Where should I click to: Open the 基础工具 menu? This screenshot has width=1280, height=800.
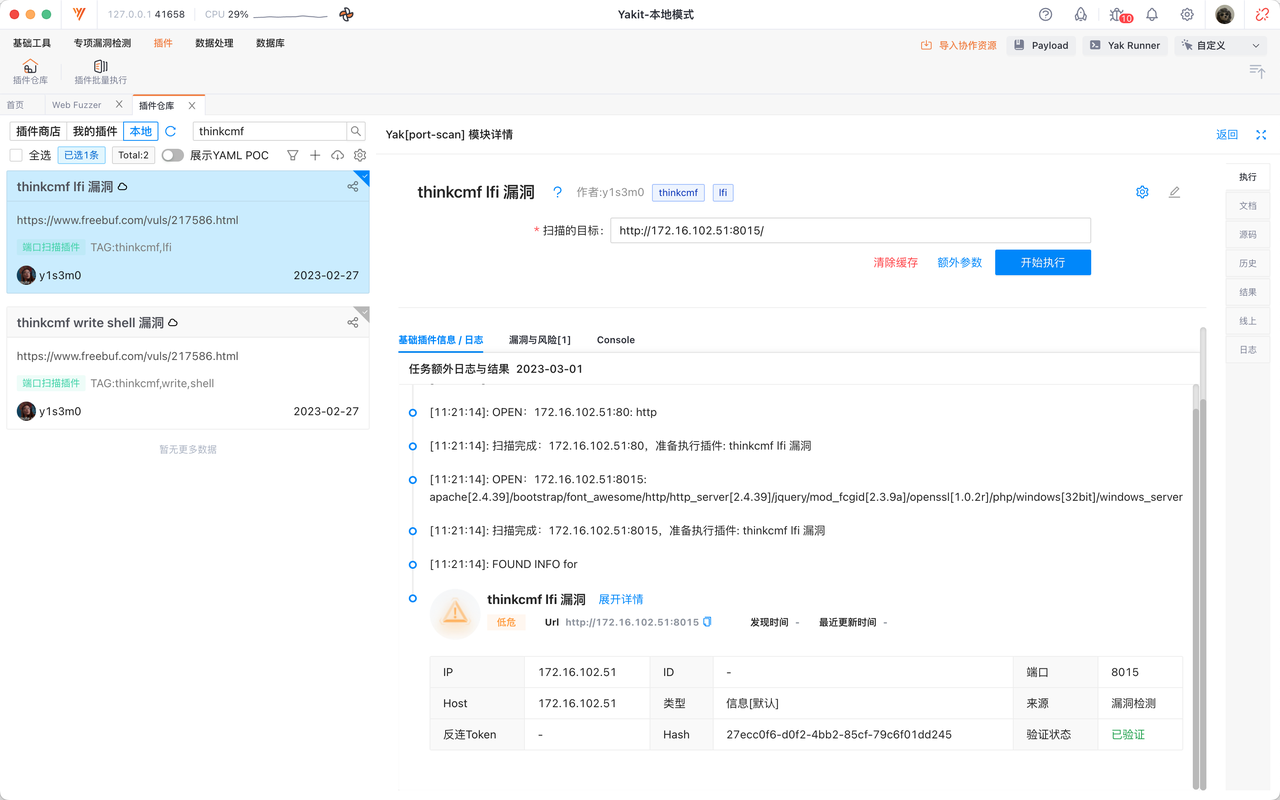32,43
